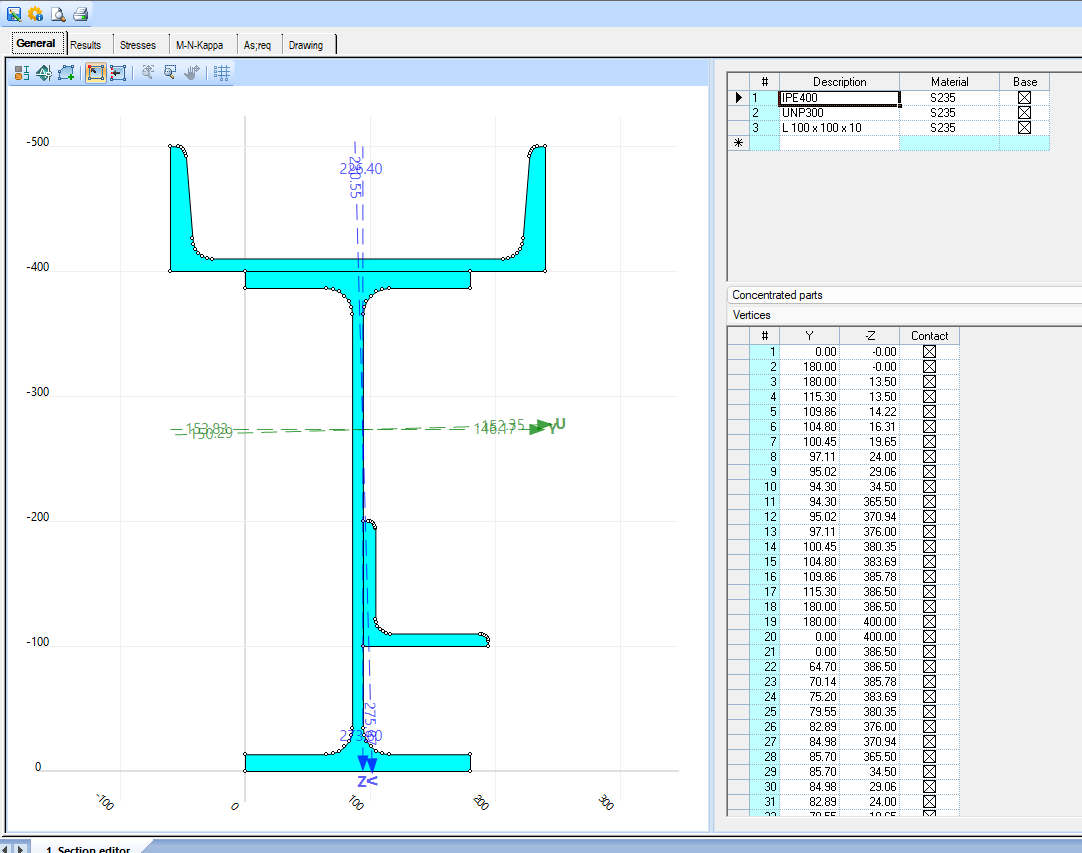Click the Material column header
Image resolution: width=1082 pixels, height=853 pixels.
pyautogui.click(x=950, y=81)
